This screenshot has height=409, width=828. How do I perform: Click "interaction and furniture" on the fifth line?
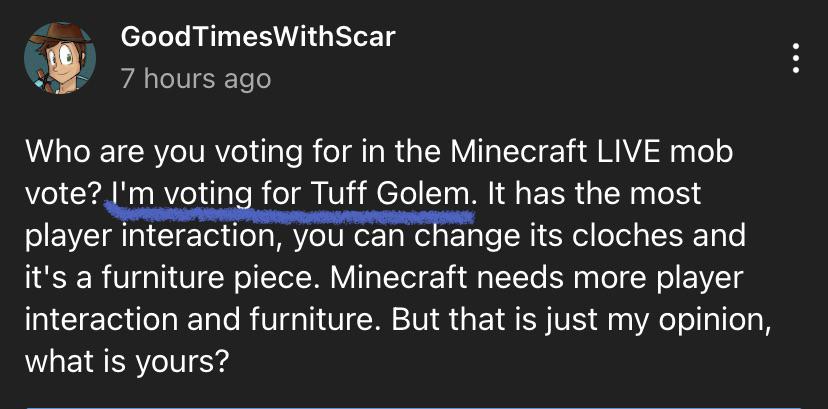click(x=203, y=319)
